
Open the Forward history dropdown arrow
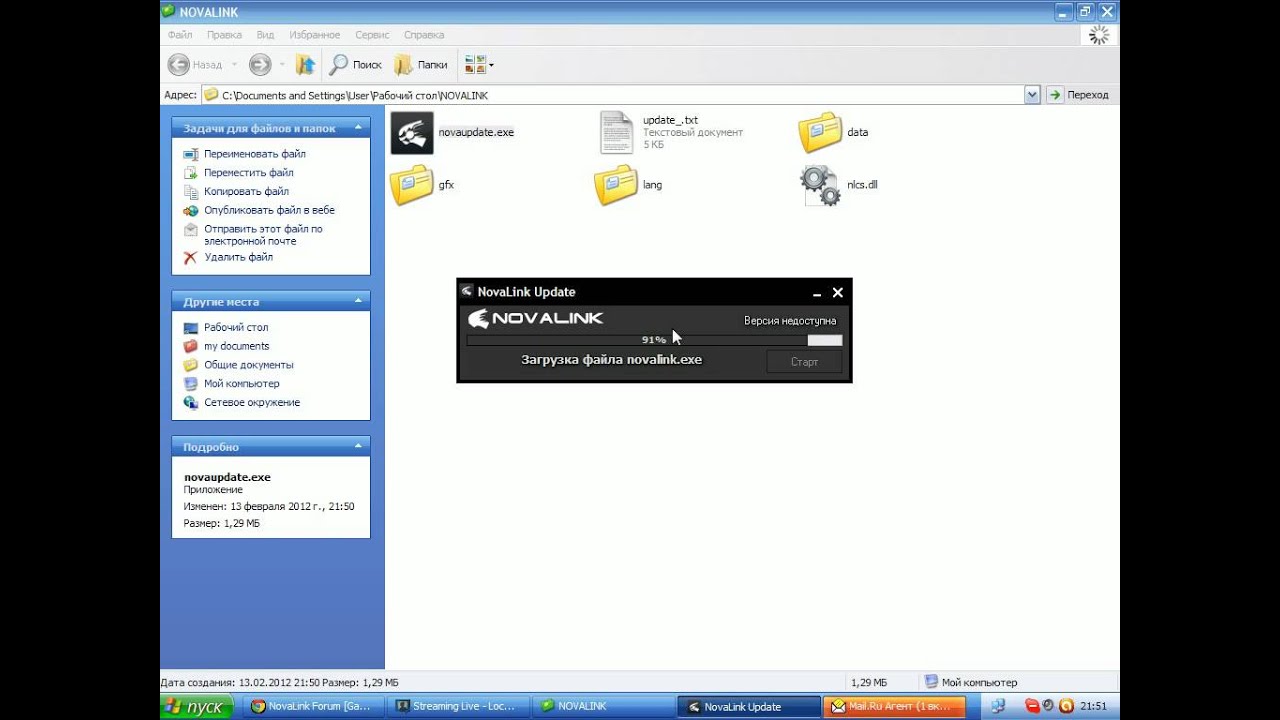(281, 65)
